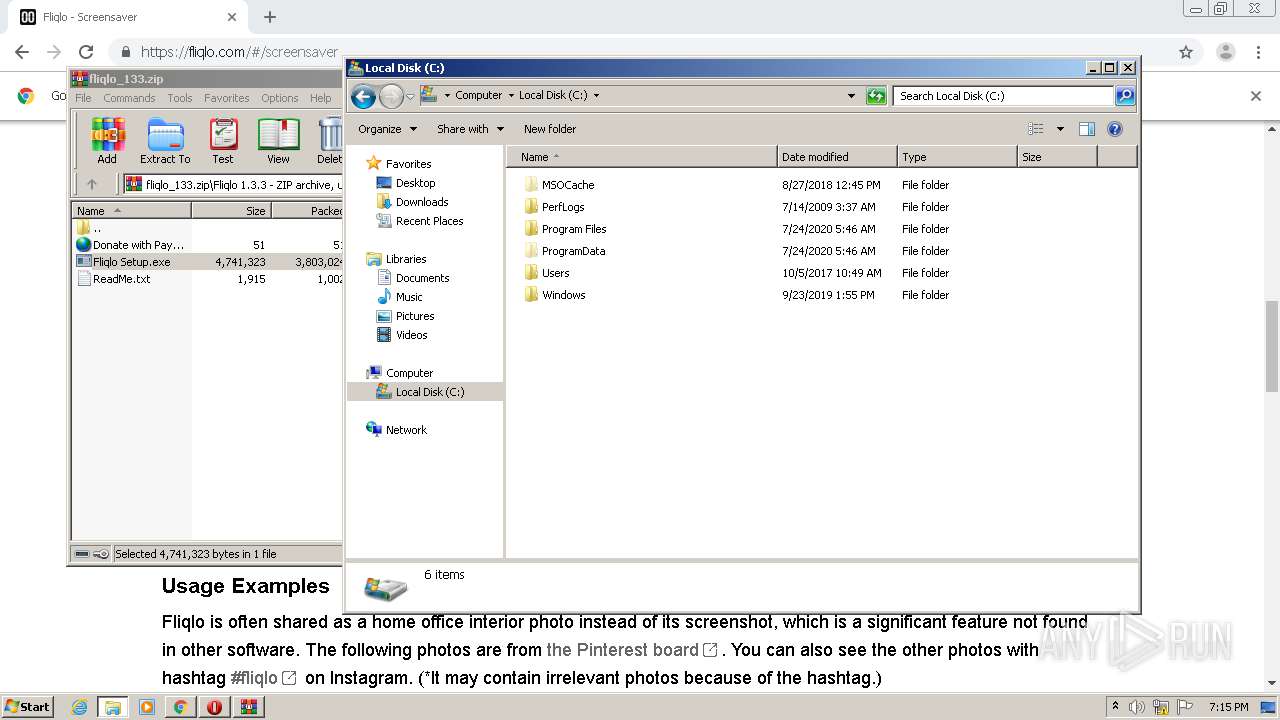
Task: Click the Windows Explorer taskbar icon
Action: 113,707
